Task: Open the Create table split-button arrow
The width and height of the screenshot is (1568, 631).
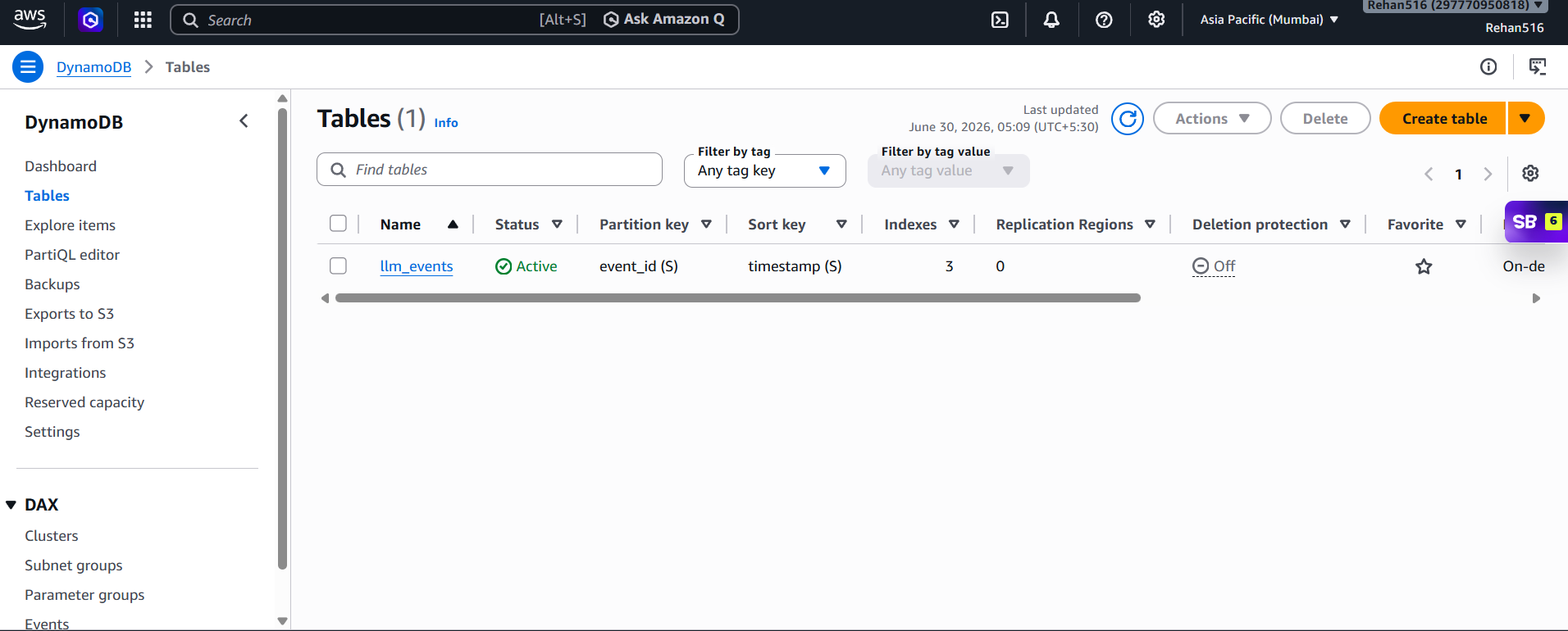Action: click(x=1525, y=119)
